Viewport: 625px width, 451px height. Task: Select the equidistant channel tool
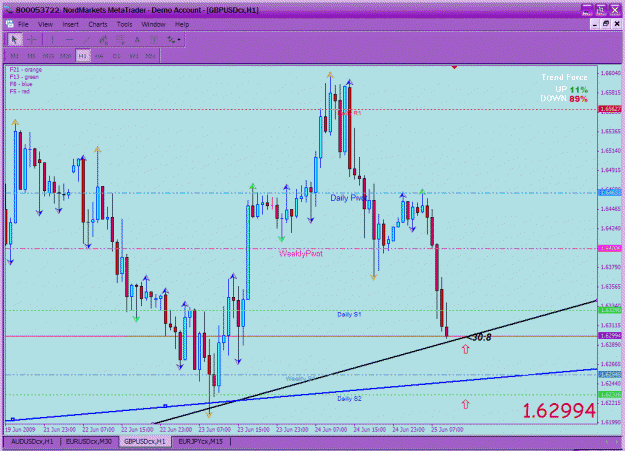tap(103, 39)
